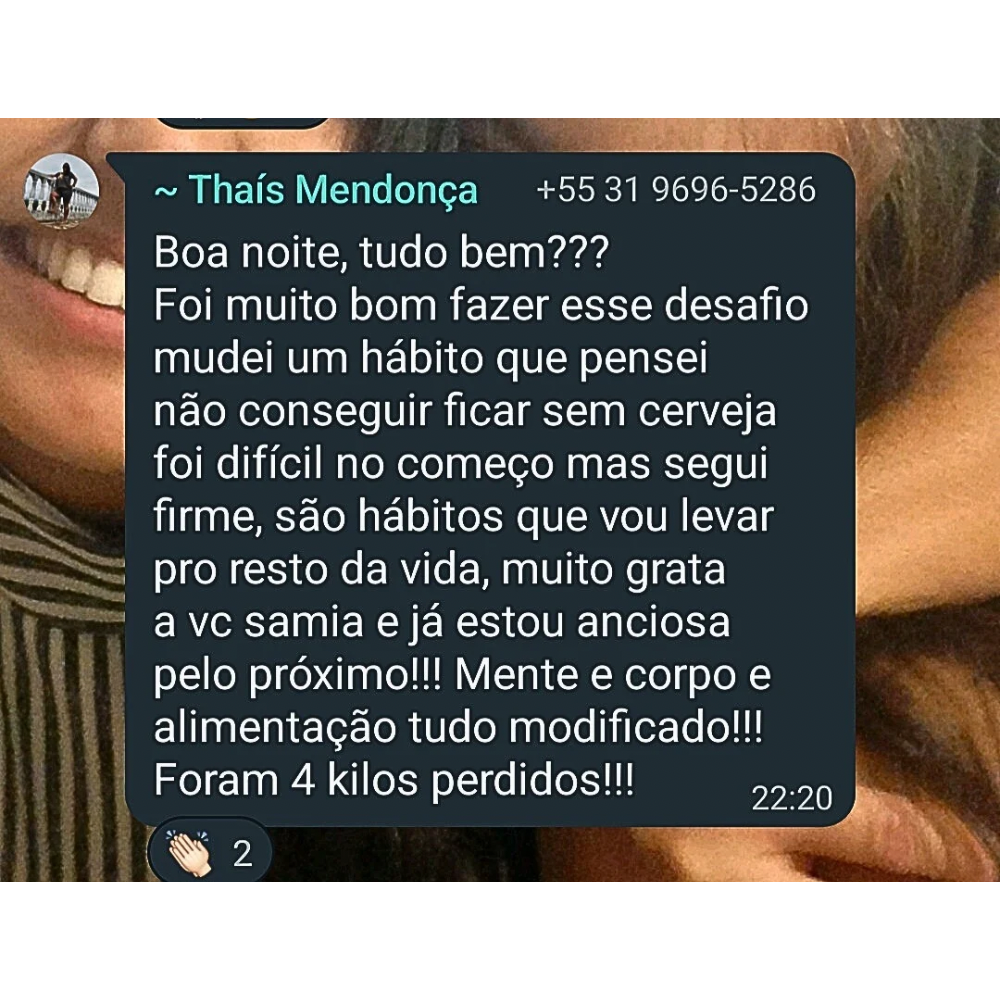Click the tilde symbol before the sender name
This screenshot has height=1000, width=1000.
[x=166, y=192]
